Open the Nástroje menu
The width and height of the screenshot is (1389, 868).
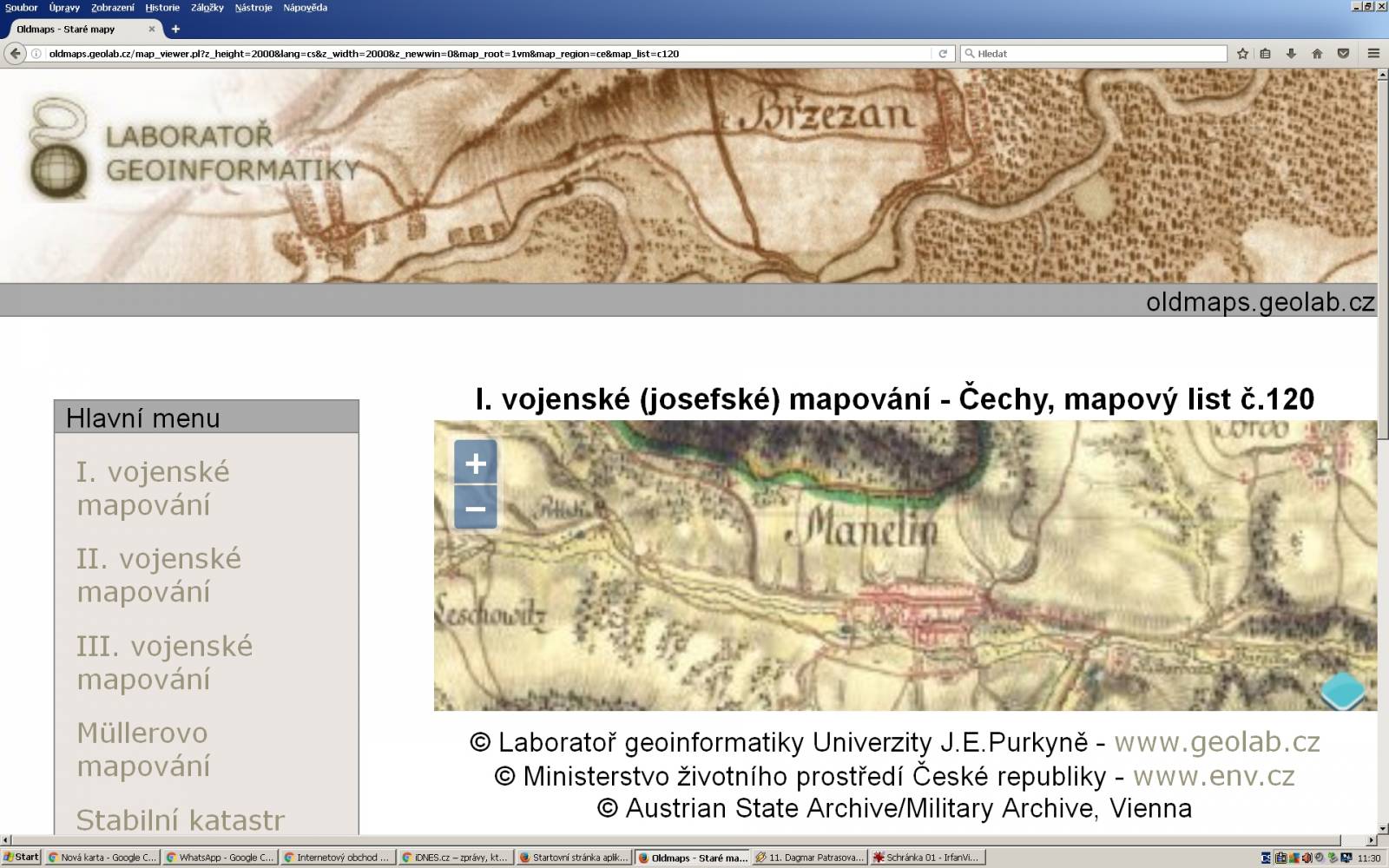click(x=253, y=8)
